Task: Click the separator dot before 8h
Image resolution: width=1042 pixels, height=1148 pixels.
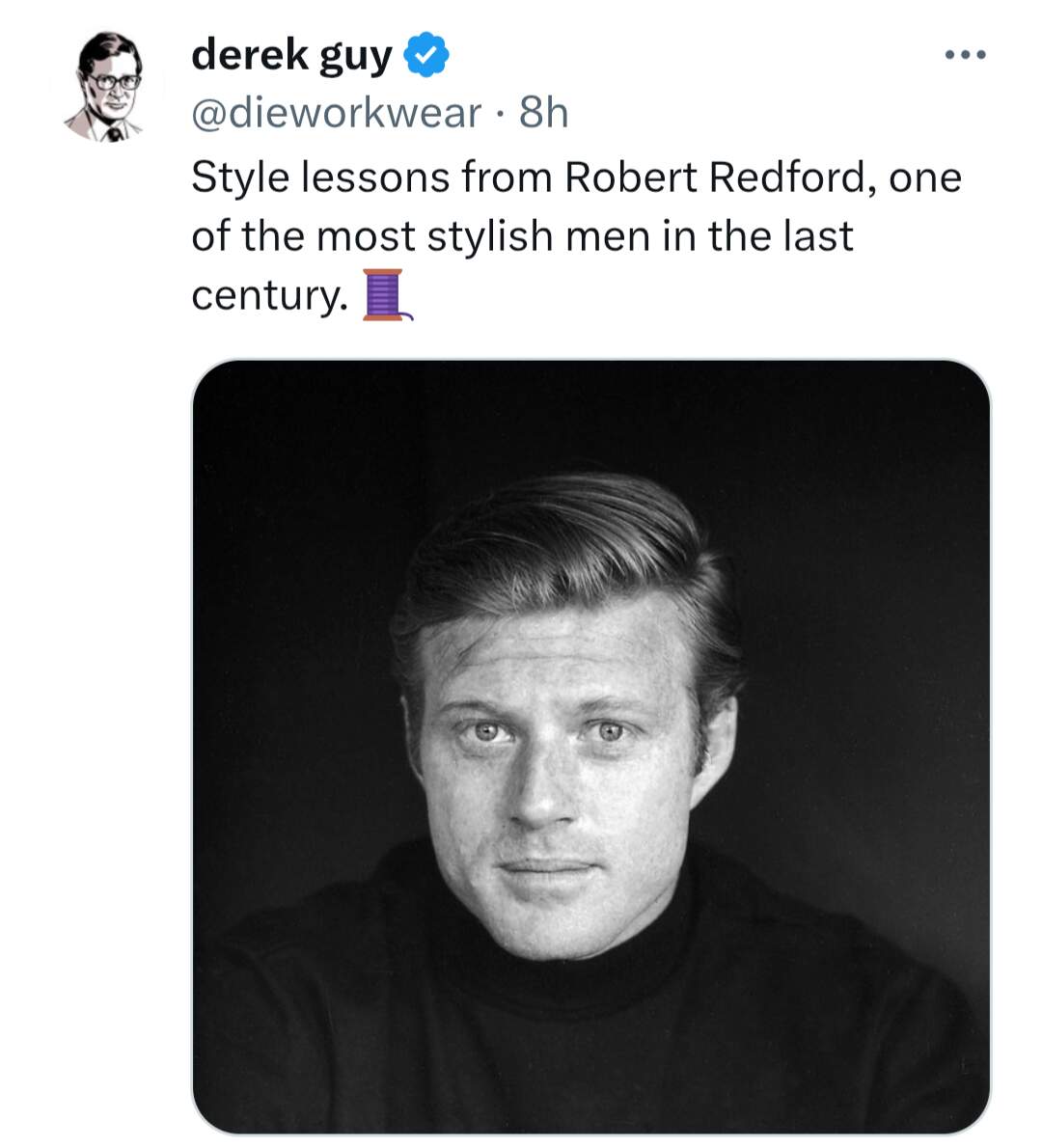Action: coord(501,115)
